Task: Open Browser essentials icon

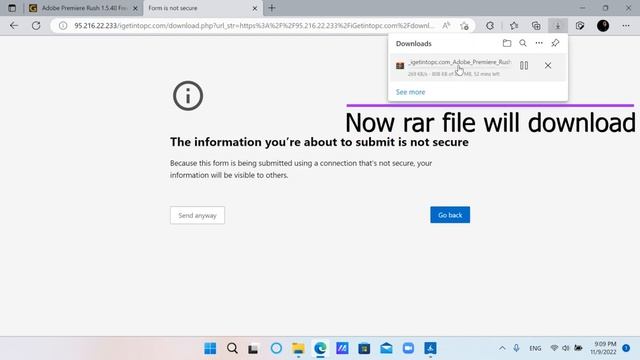Action: [x=580, y=26]
